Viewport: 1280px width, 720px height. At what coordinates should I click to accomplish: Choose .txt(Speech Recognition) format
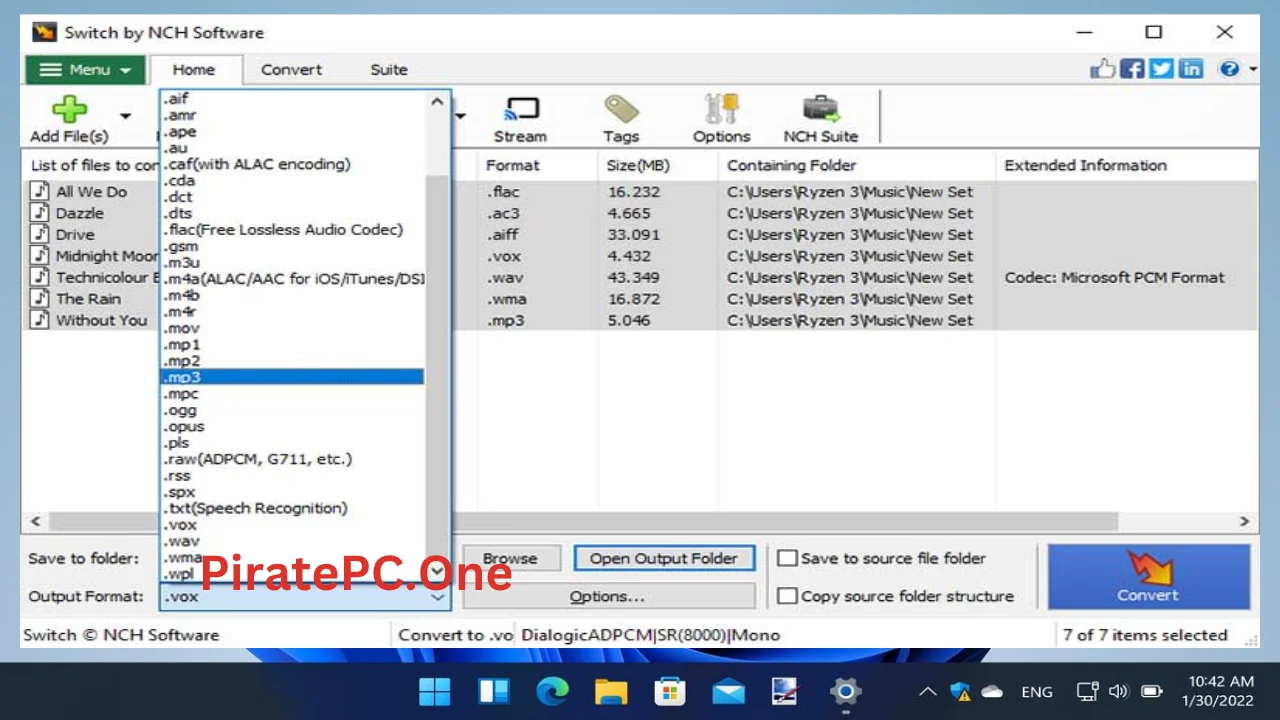point(292,508)
